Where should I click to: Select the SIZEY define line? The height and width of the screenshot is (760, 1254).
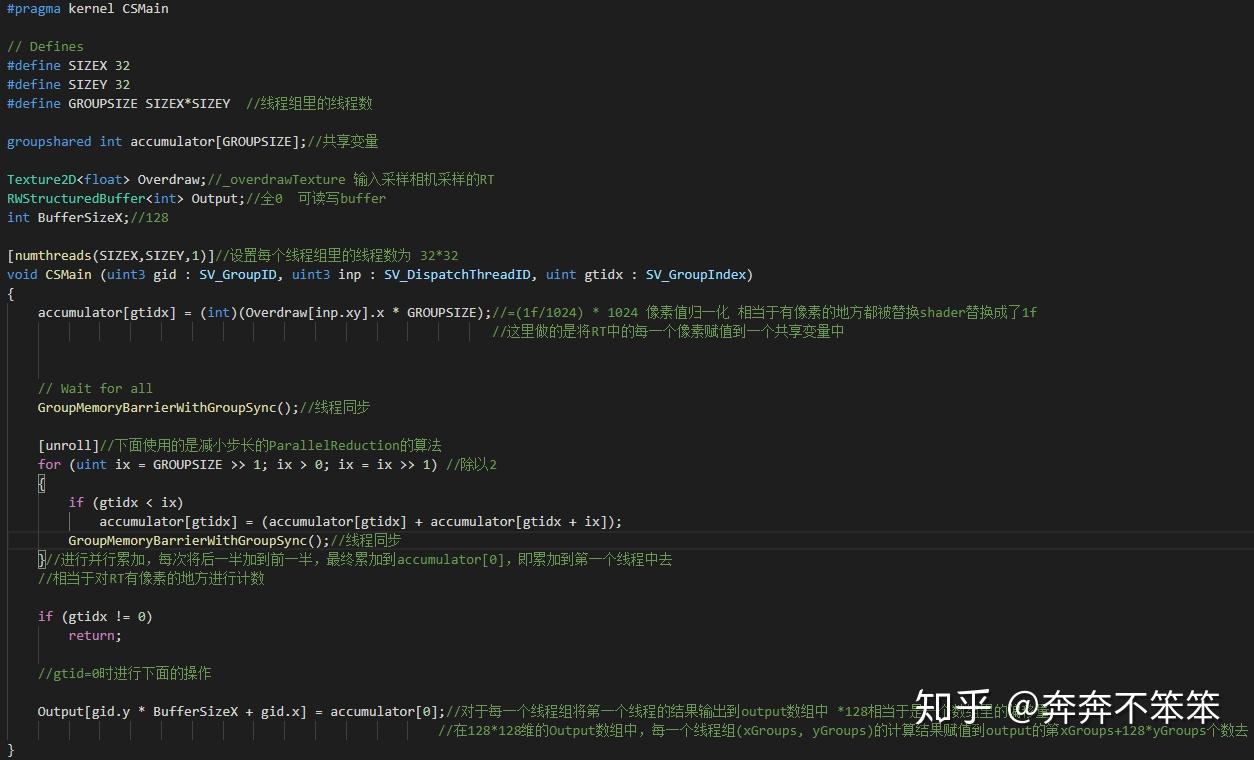[x=66, y=84]
